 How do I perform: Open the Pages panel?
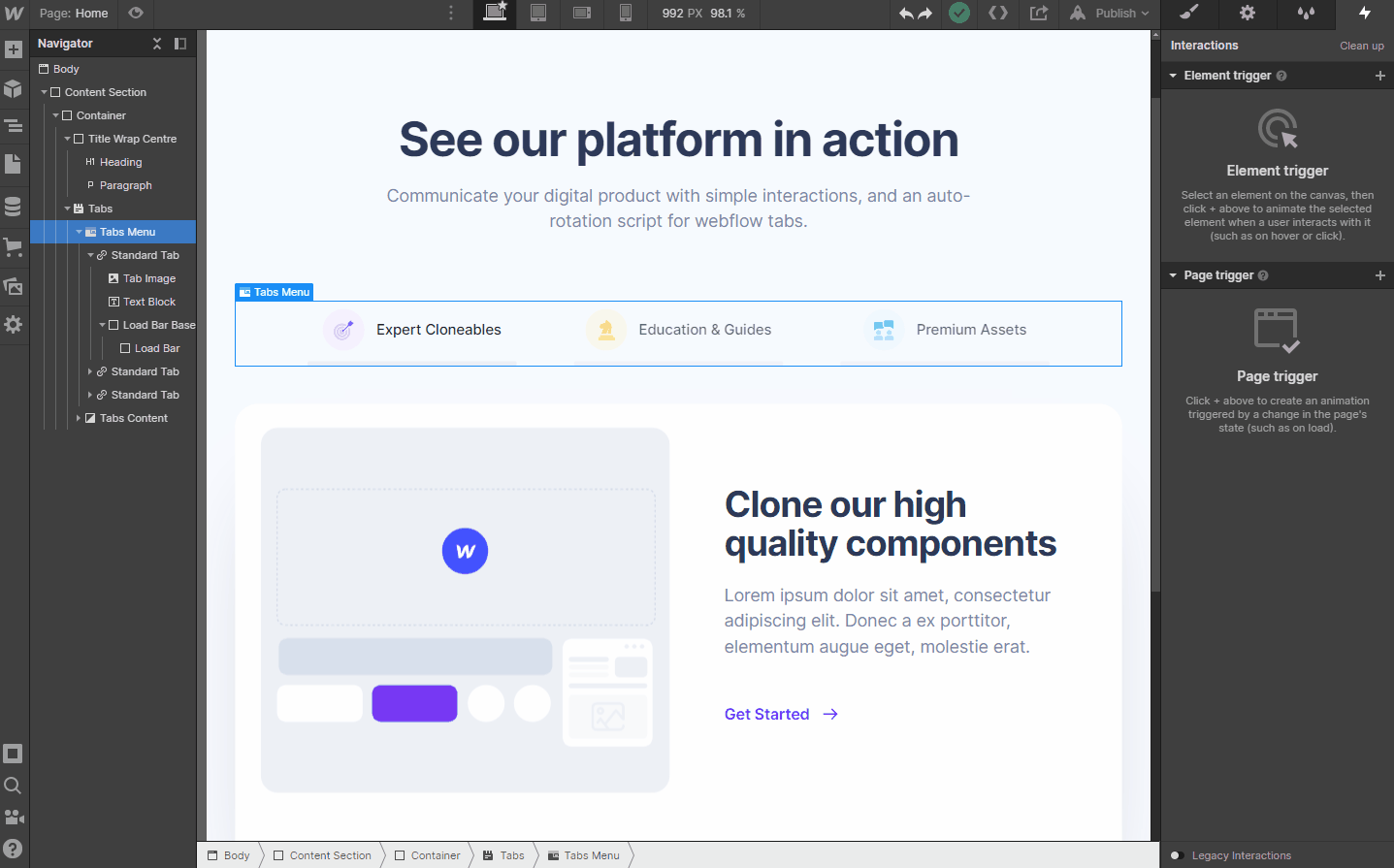point(14,164)
